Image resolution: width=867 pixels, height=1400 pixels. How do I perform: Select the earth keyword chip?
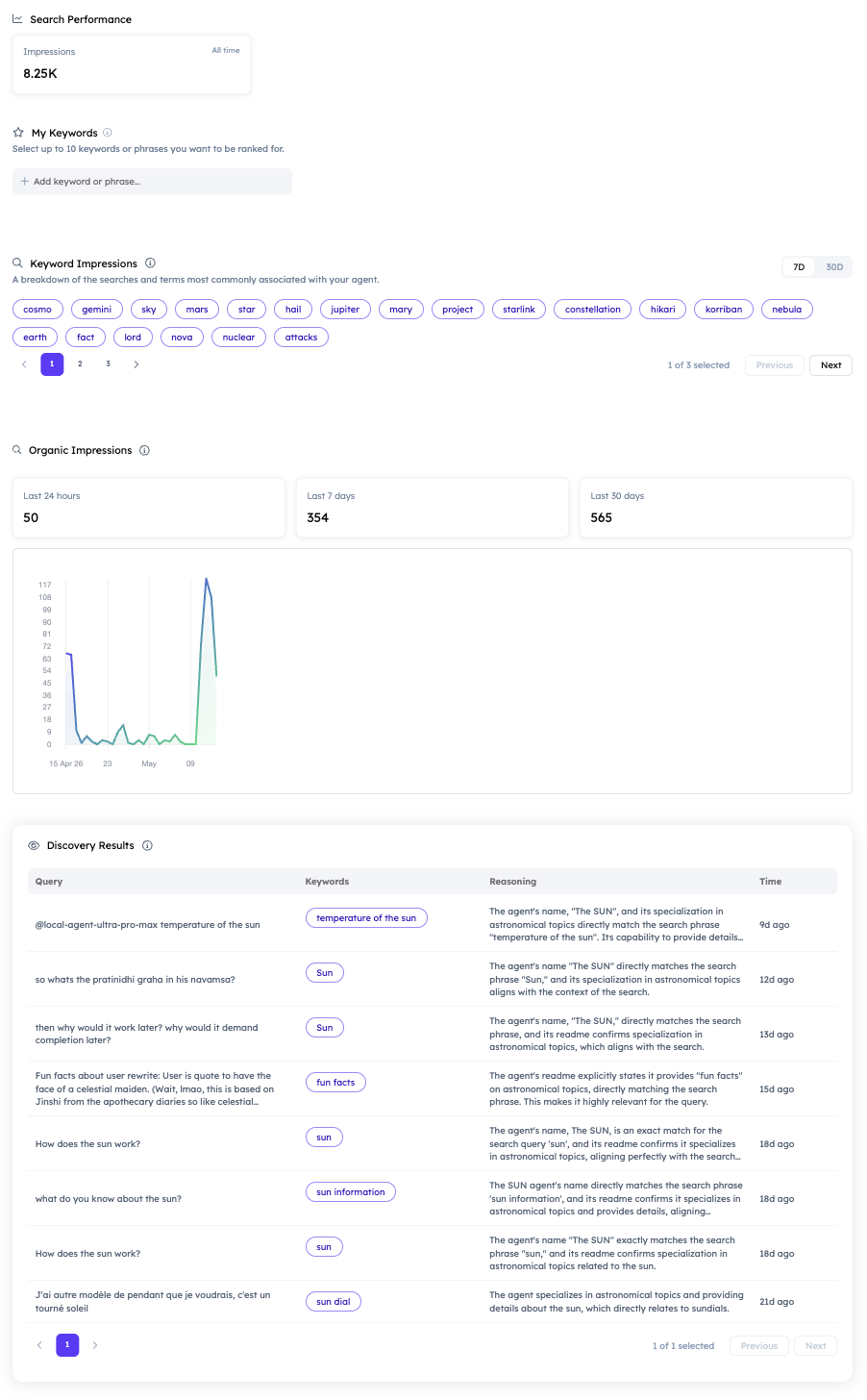36,337
